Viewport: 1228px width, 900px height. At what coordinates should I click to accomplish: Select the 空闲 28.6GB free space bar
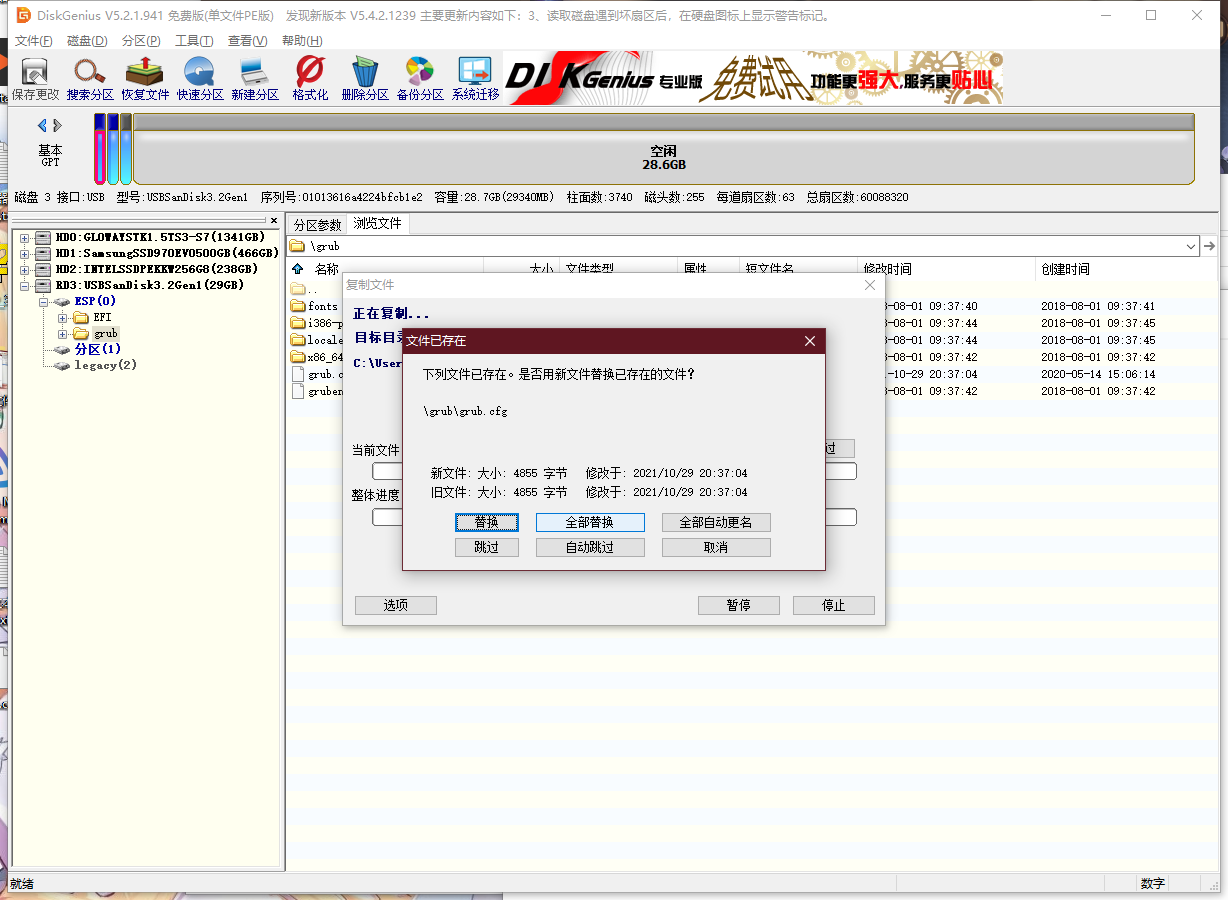coord(663,158)
